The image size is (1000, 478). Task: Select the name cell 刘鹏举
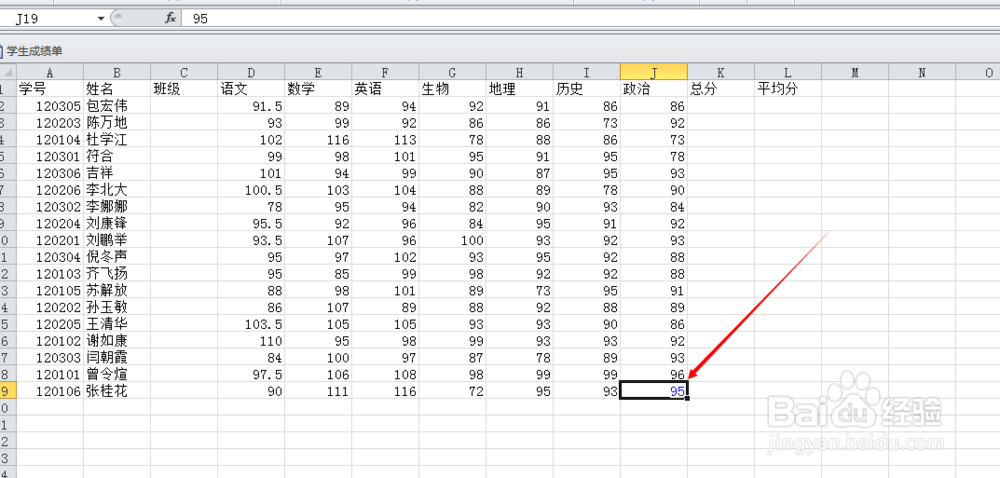tap(117, 240)
